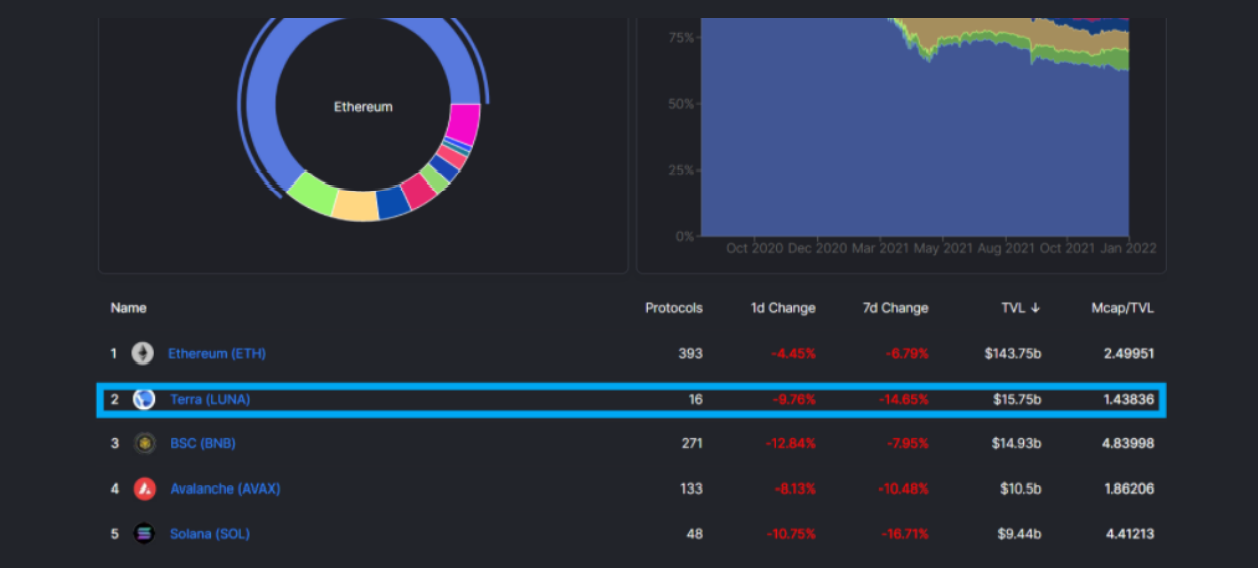This screenshot has width=1258, height=568.
Task: Open the Terra (LUNA) chain link
Action: [210, 399]
